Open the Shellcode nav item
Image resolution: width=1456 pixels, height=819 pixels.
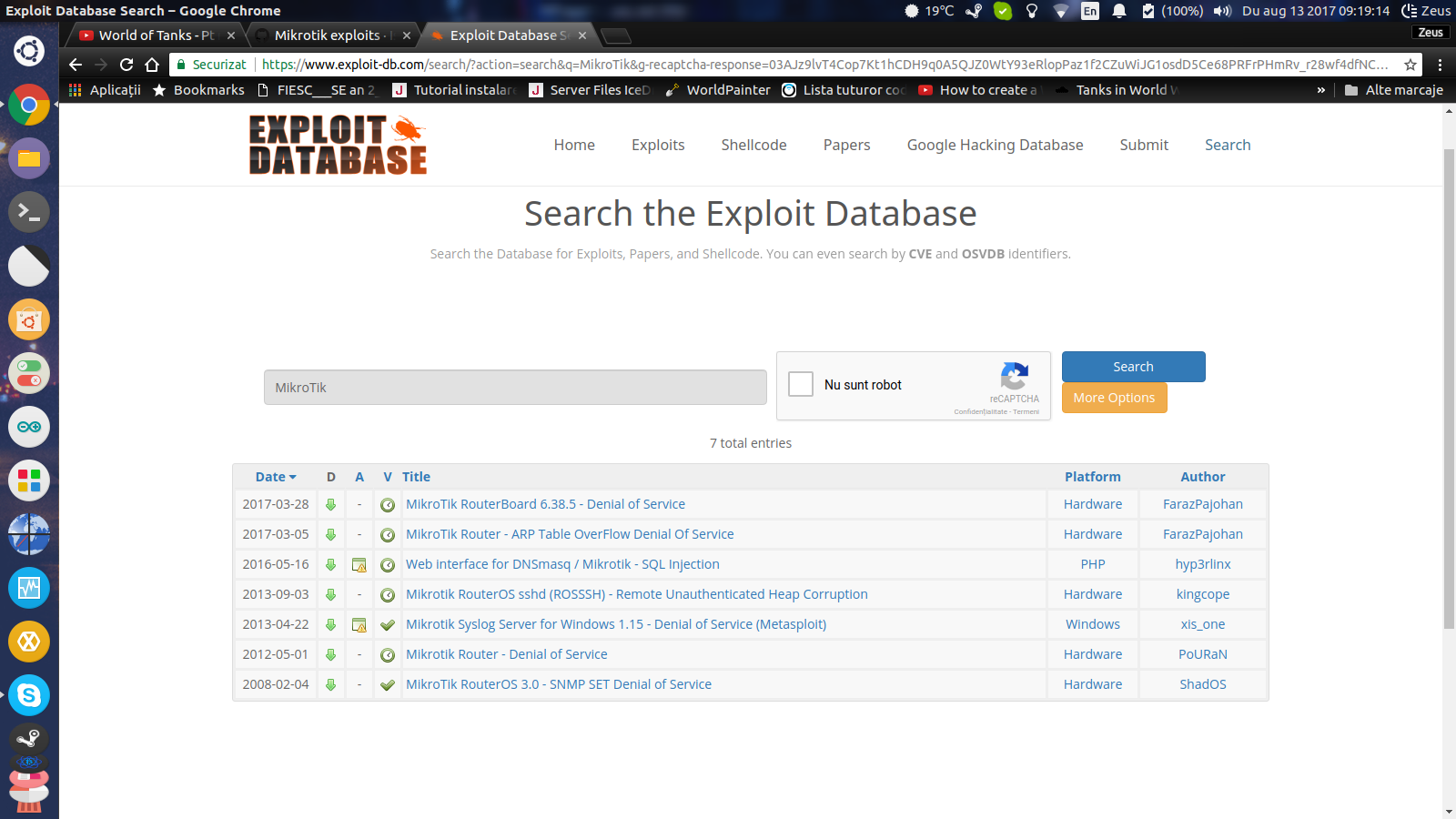(x=753, y=145)
